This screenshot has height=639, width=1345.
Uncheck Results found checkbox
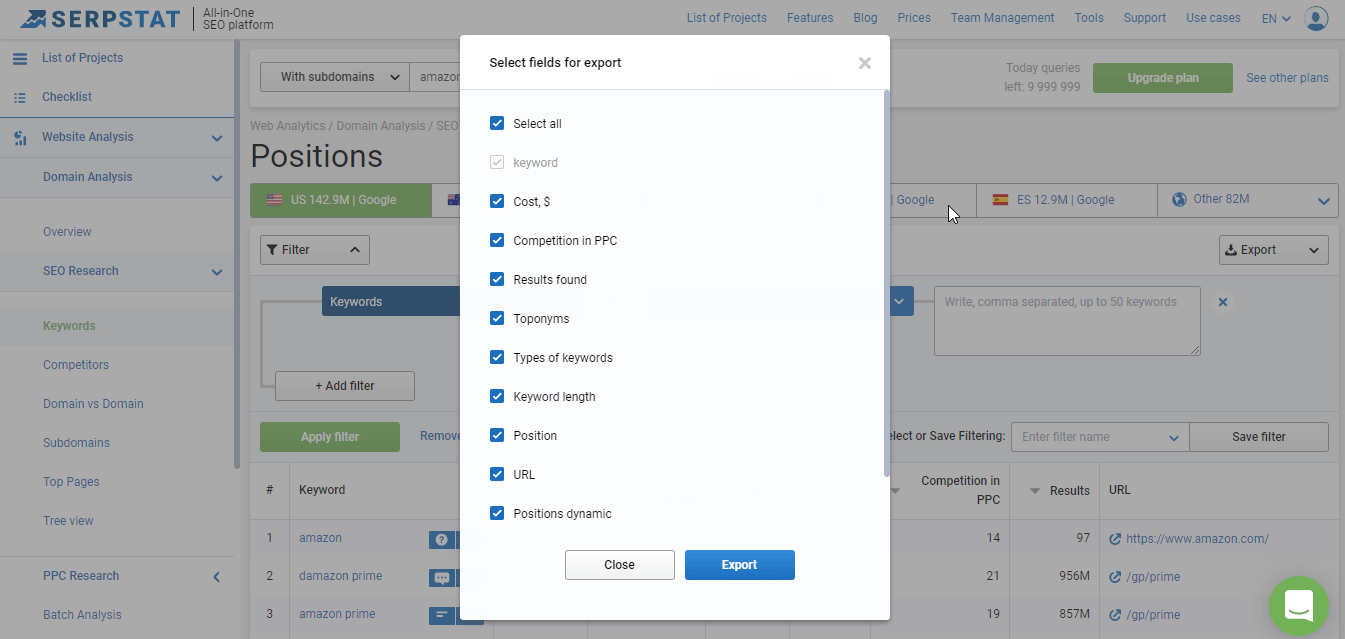point(497,279)
